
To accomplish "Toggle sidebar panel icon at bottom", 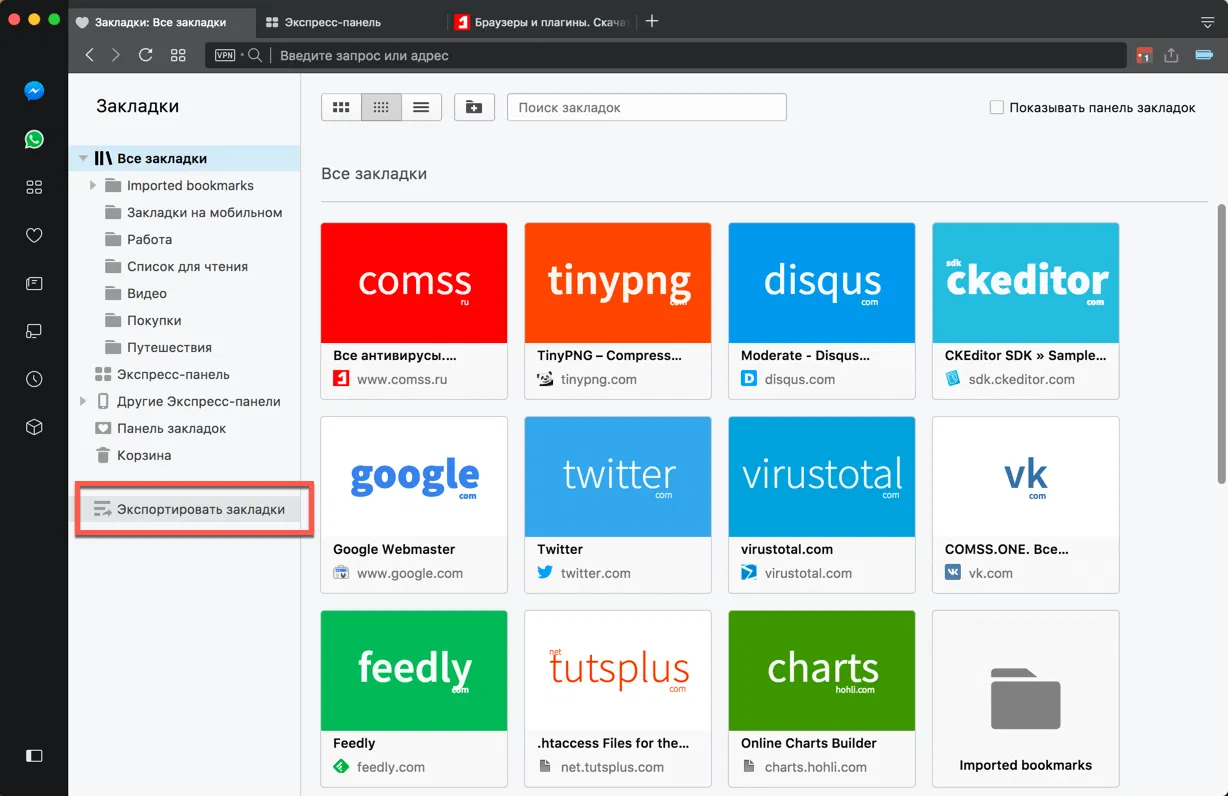I will point(34,755).
